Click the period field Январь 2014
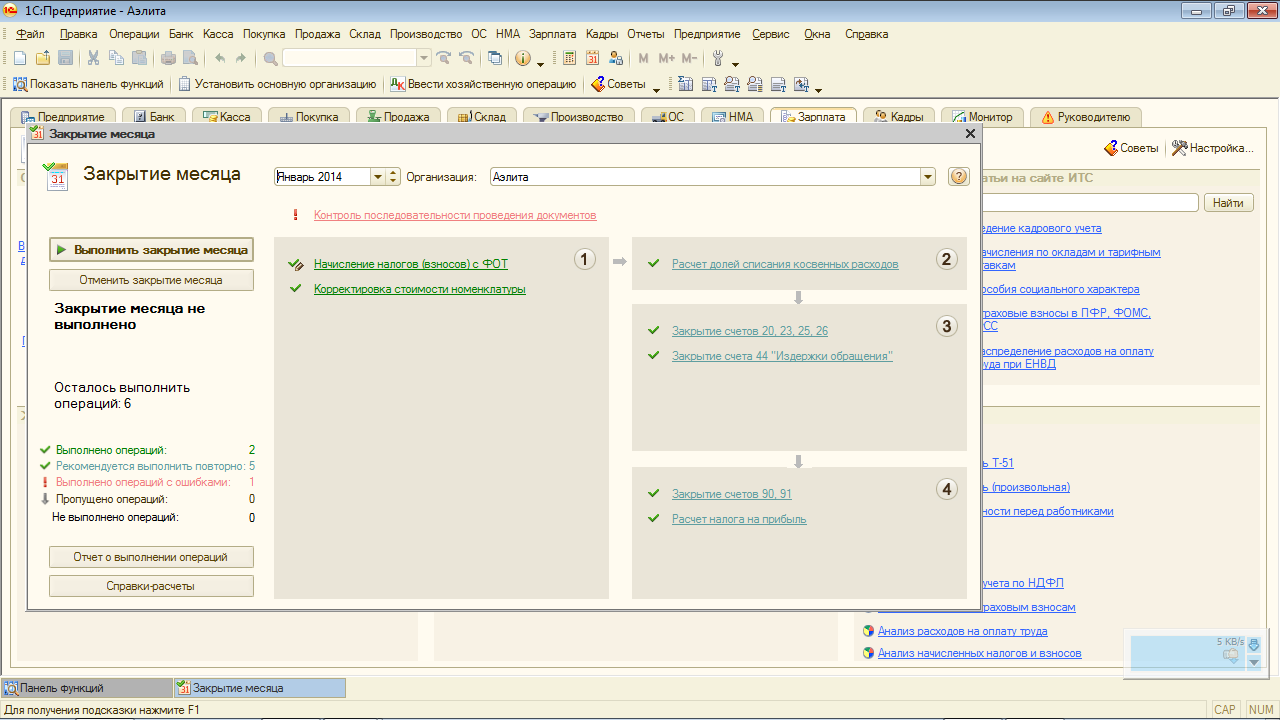Screen dimensions: 1280x720 click(322, 177)
